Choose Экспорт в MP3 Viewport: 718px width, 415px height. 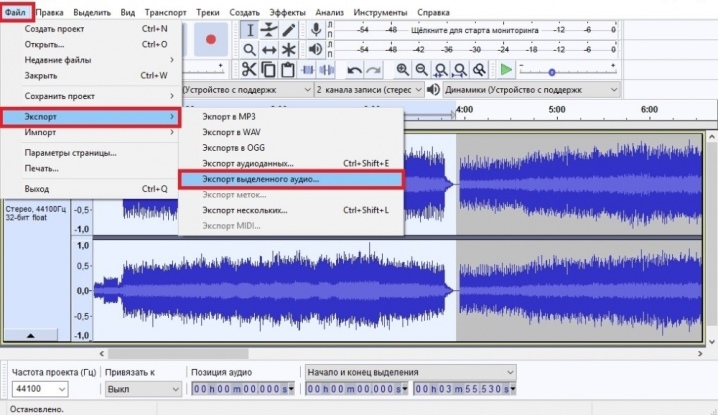coord(291,117)
